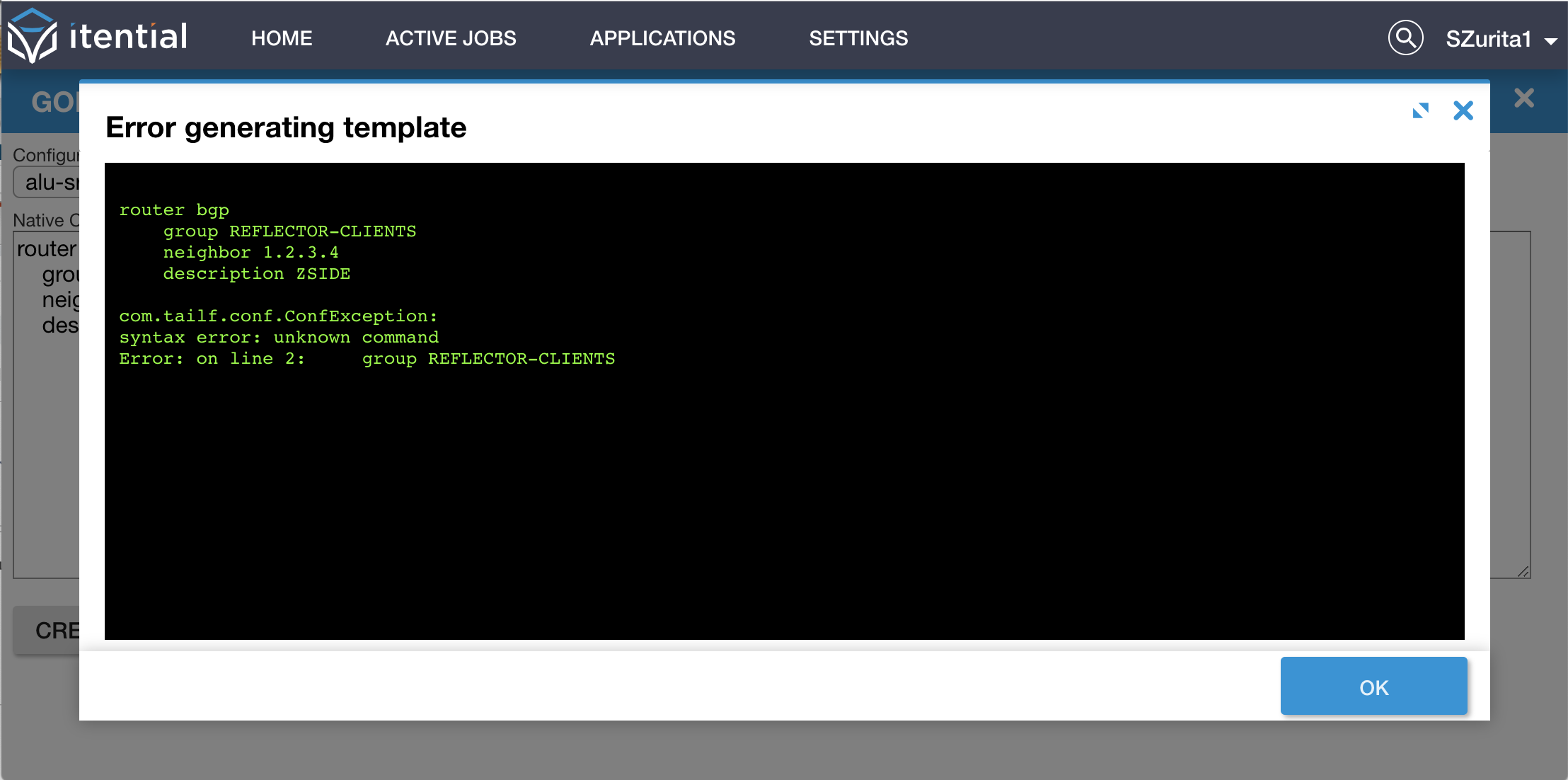
Task: Open the APPLICATIONS menu
Action: (x=662, y=38)
